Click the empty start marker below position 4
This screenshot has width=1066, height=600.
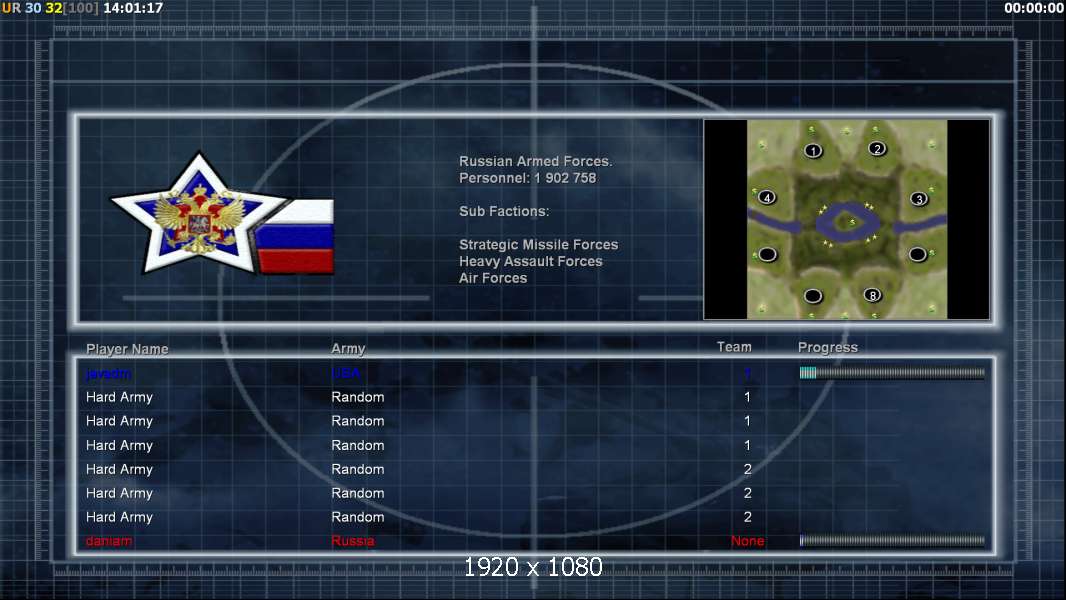pyautogui.click(x=768, y=254)
